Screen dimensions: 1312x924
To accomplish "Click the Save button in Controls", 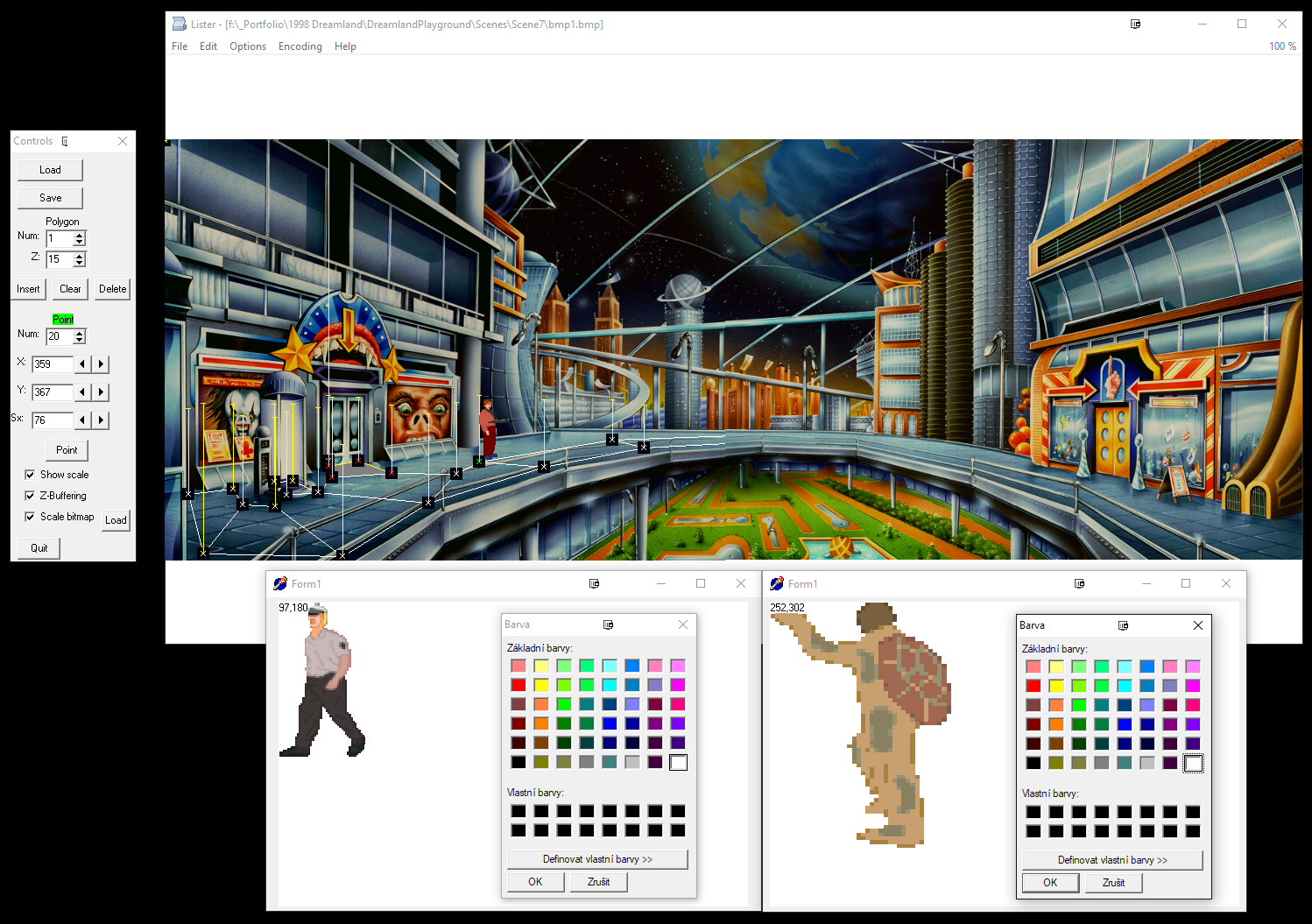I will pos(50,198).
